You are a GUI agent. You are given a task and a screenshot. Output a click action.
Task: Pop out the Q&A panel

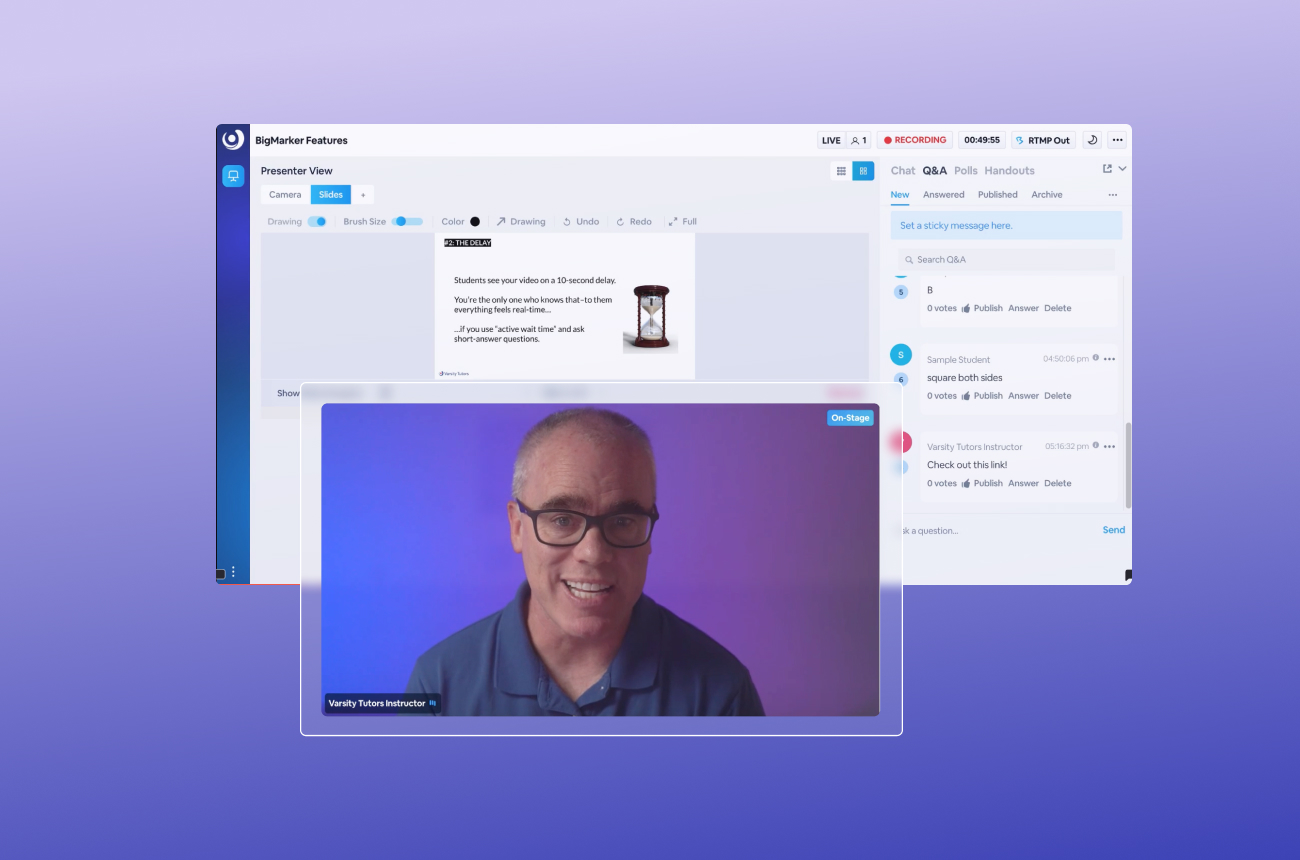1106,169
